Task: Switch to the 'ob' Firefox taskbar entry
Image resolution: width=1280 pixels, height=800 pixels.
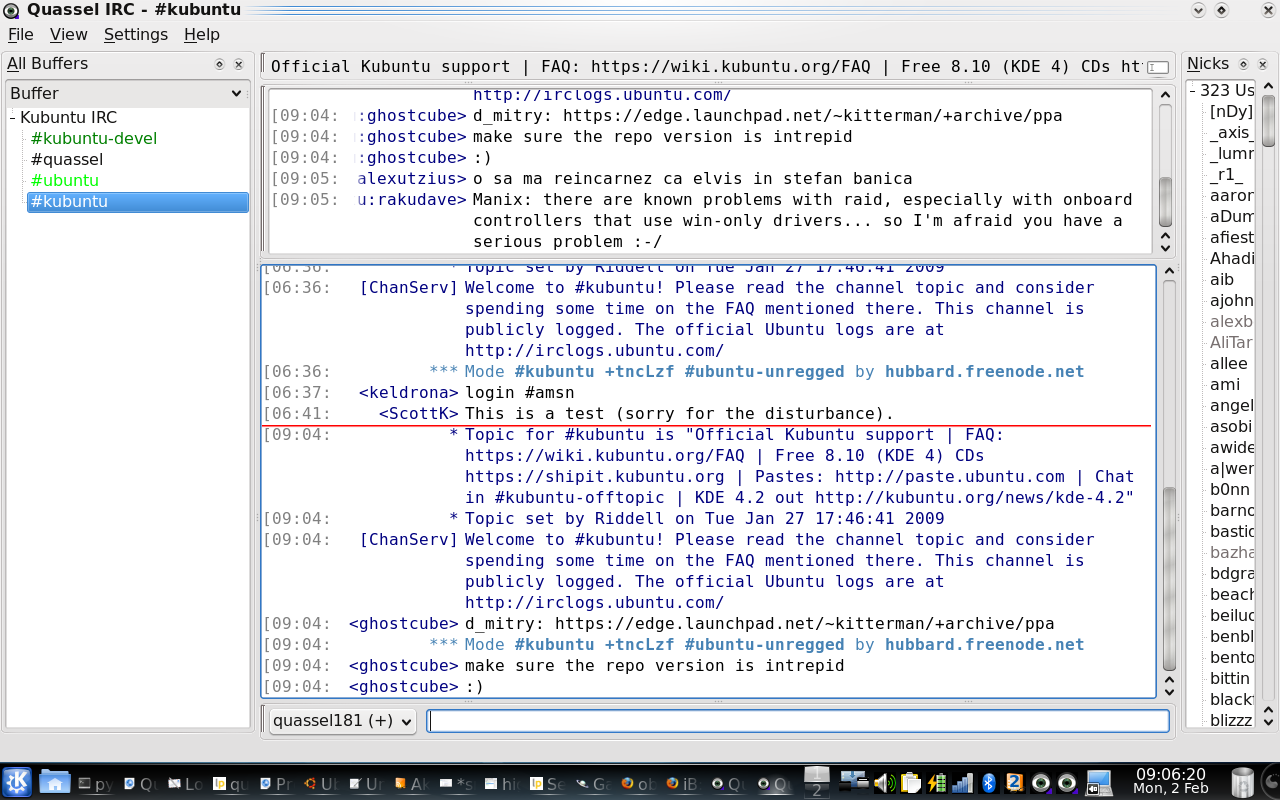Action: 639,783
